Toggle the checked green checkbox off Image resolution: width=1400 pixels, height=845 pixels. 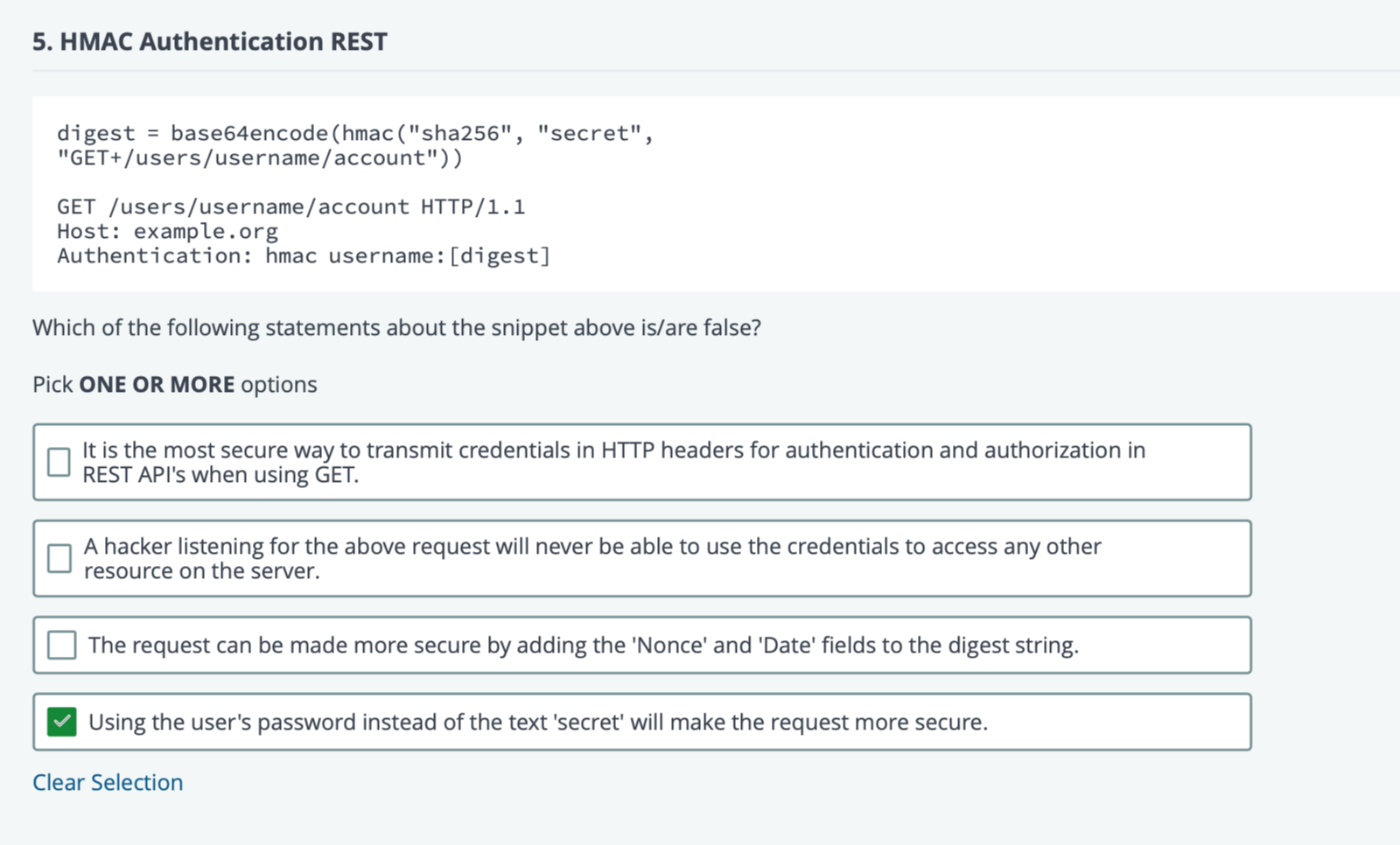pos(60,723)
